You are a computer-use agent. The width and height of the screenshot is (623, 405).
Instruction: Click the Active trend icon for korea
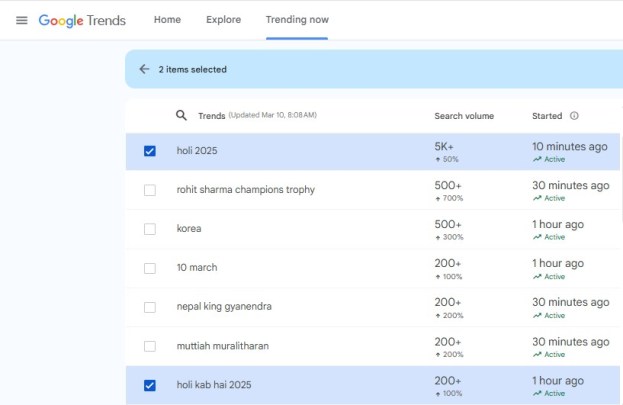[537, 237]
